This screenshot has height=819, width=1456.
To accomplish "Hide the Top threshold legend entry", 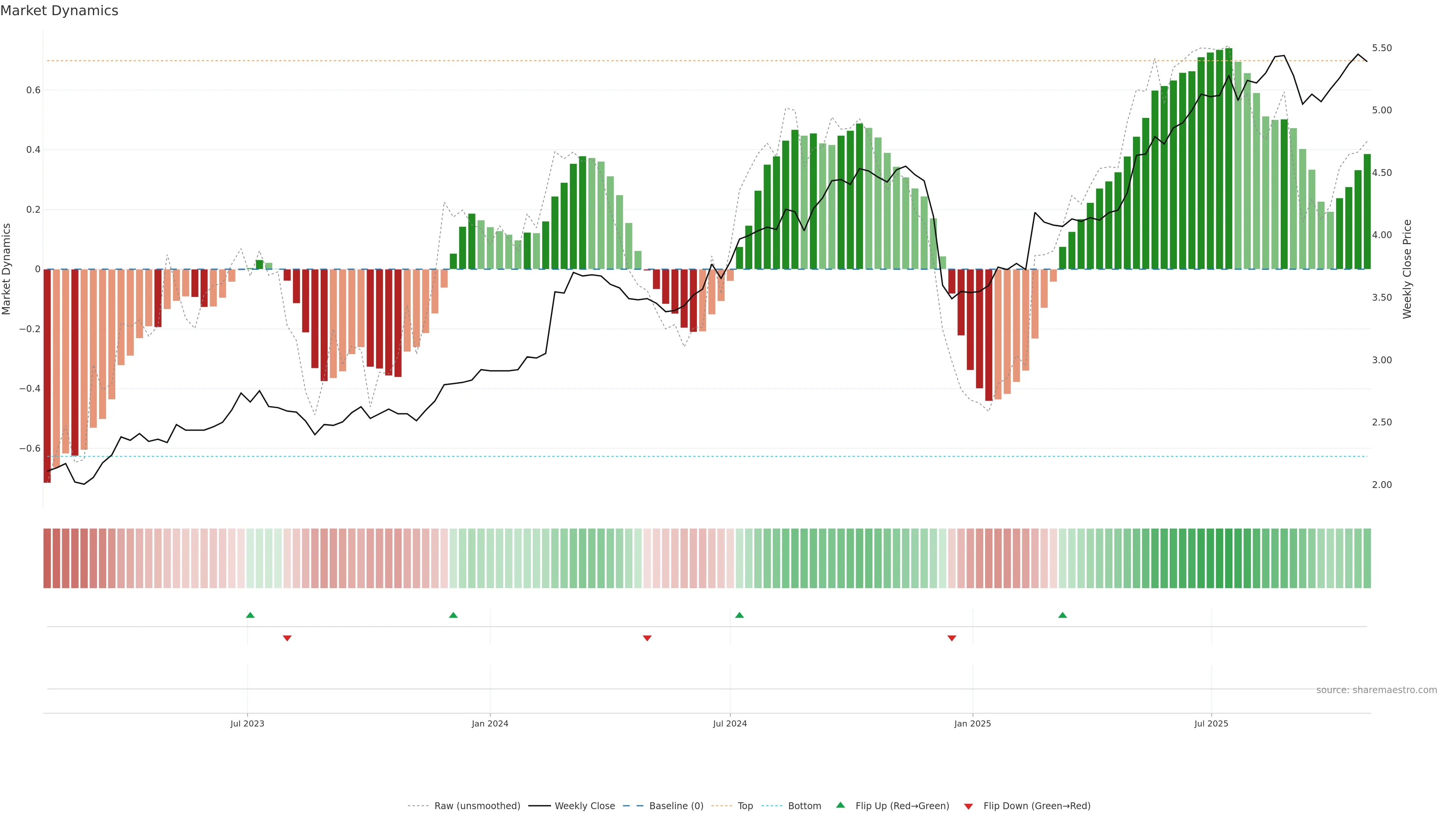I will point(745,806).
